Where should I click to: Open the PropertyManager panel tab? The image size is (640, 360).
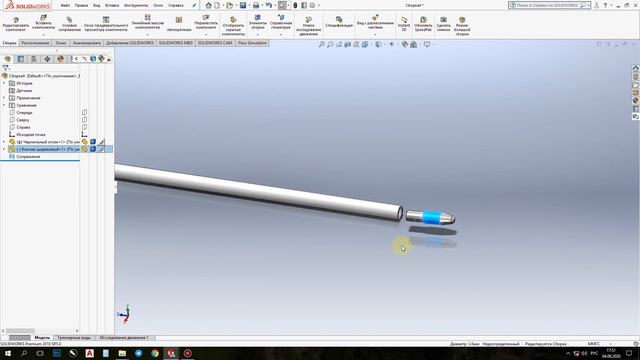click(20, 59)
